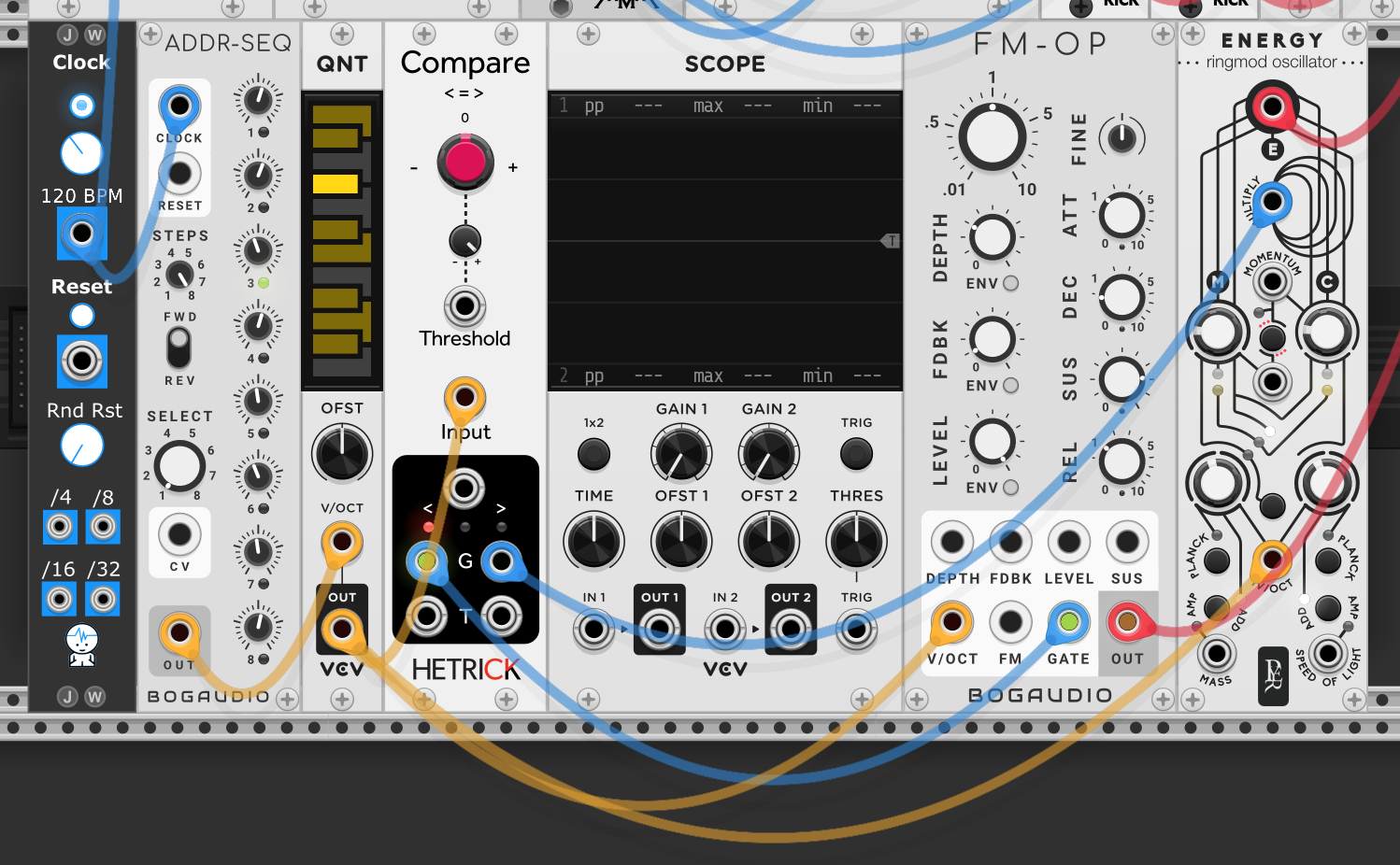Click the Energy top output red jack
This screenshot has width=1400, height=865.
[1272, 106]
